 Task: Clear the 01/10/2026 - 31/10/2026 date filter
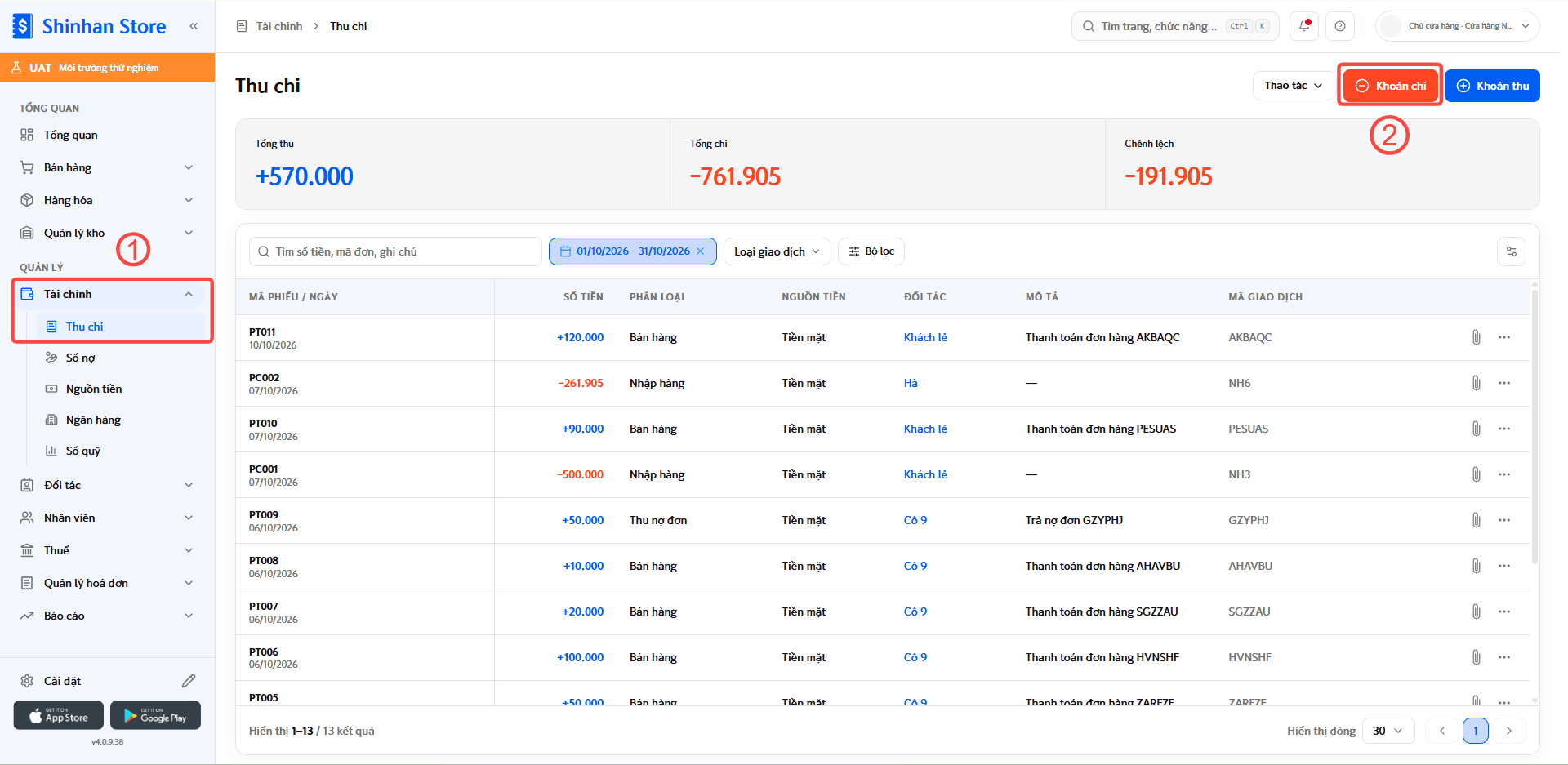(x=700, y=251)
